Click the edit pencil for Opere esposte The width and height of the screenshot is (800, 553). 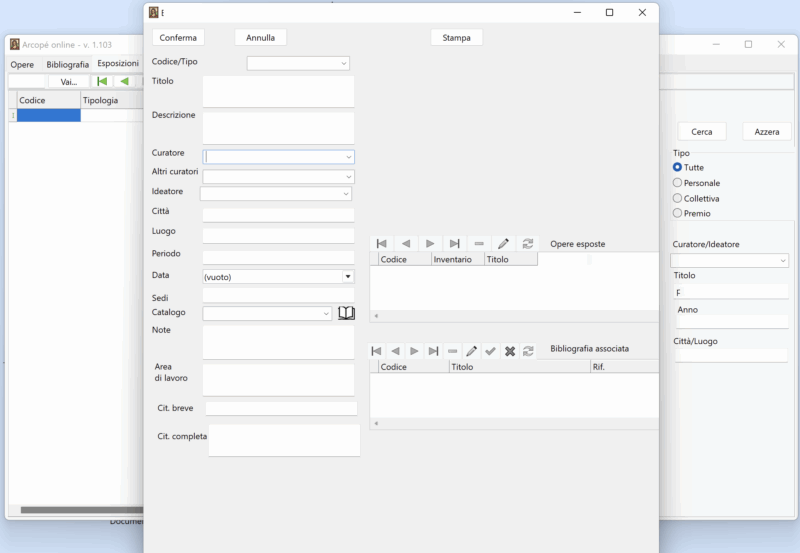pyautogui.click(x=503, y=244)
